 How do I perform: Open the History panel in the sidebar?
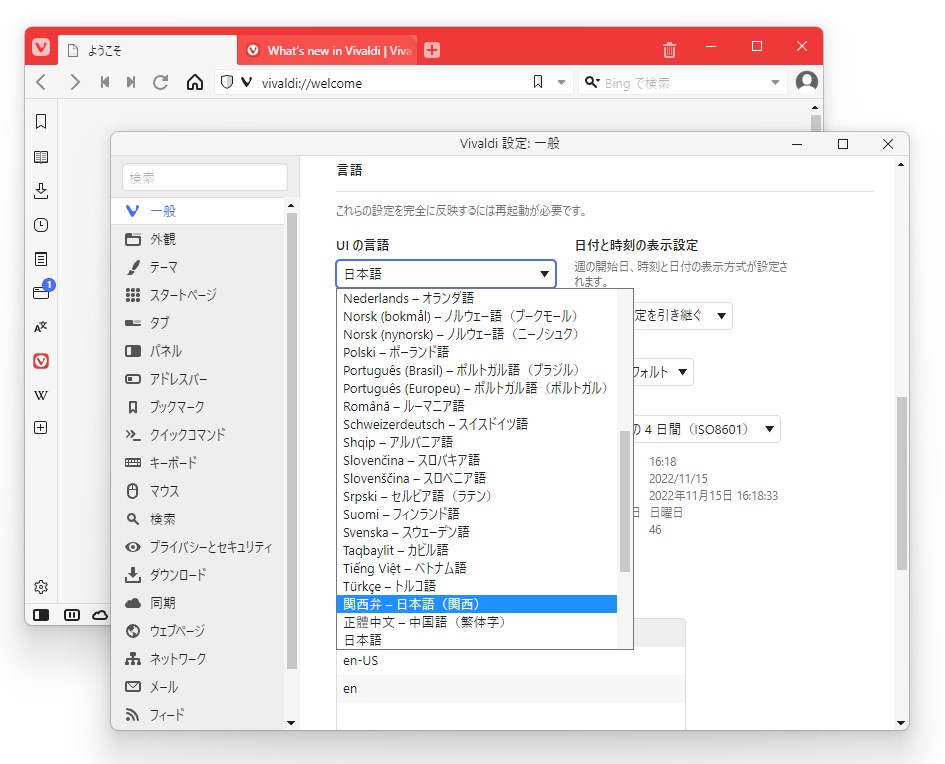[x=40, y=224]
